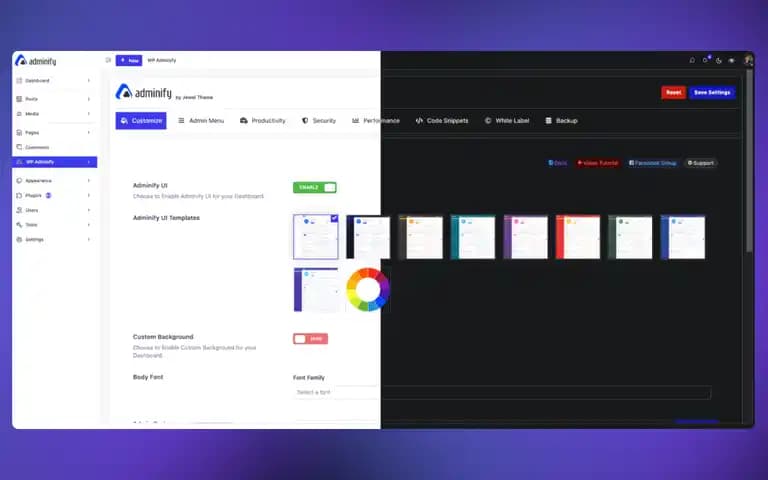Click the checkmark on the selected template
The height and width of the screenshot is (480, 768).
(334, 218)
